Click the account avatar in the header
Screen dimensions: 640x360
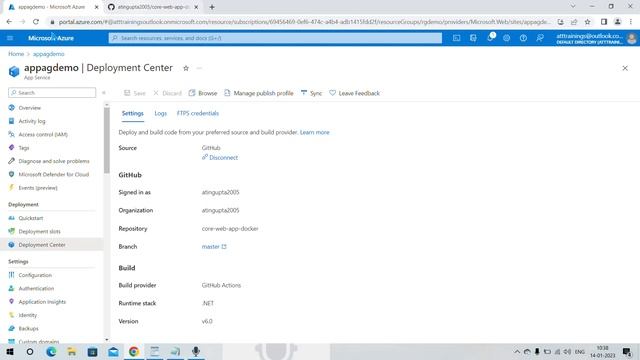coord(631,38)
